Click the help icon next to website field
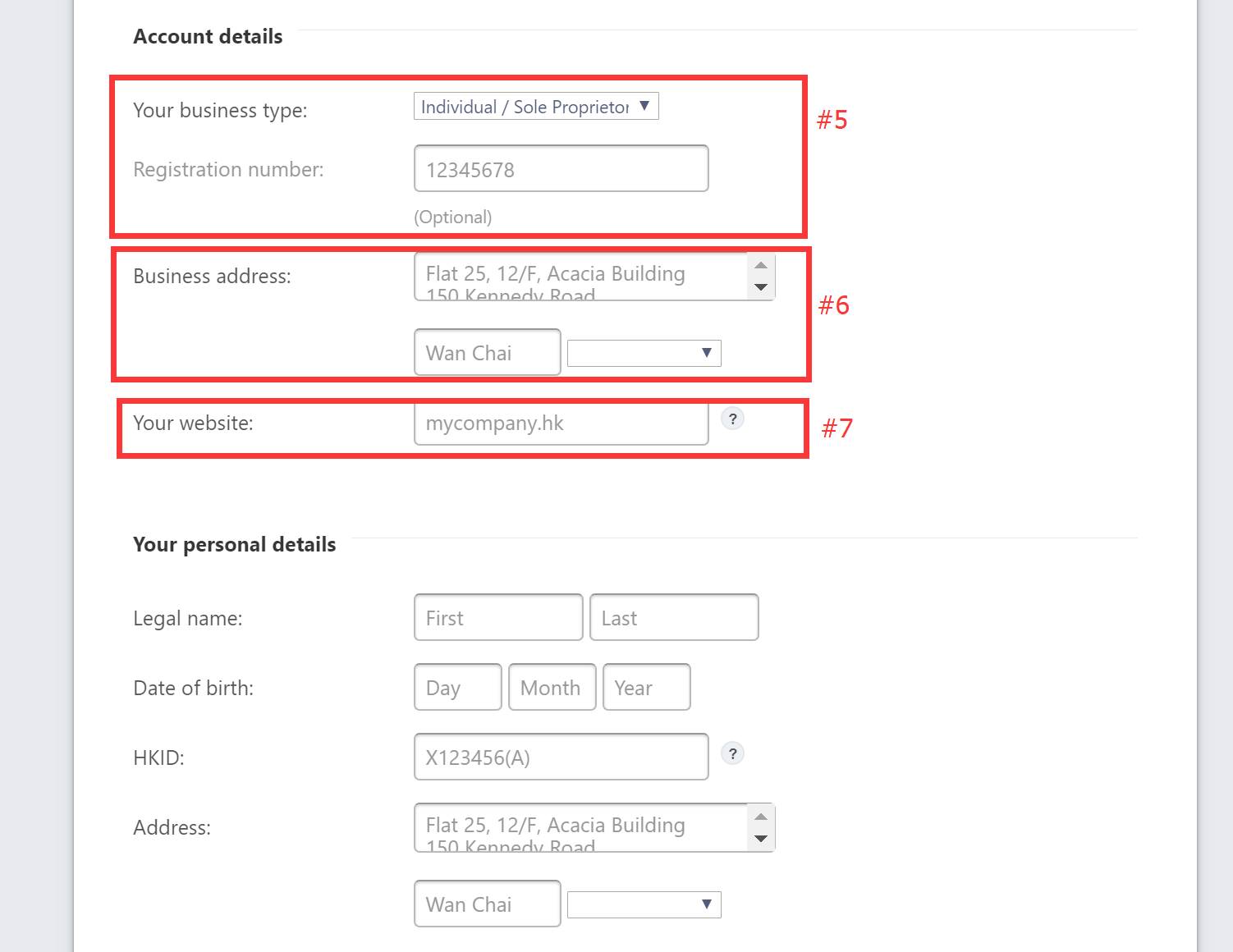Screen dimensions: 1233x952 [x=732, y=419]
